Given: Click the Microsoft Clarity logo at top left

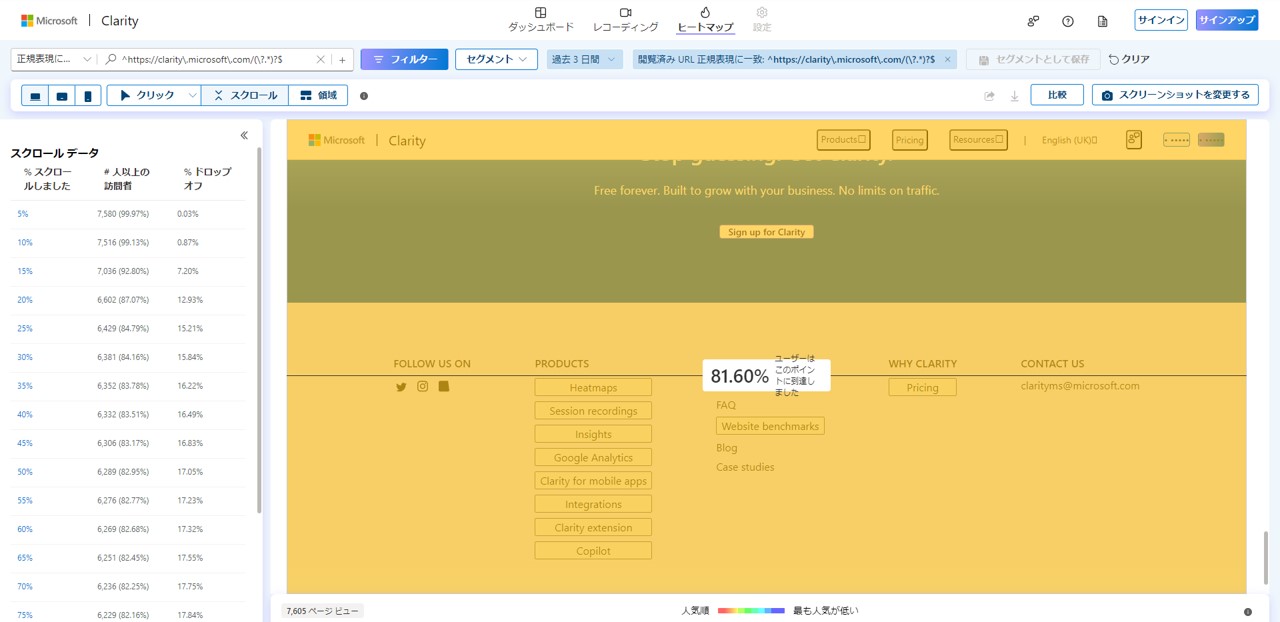Looking at the screenshot, I should pos(80,20).
